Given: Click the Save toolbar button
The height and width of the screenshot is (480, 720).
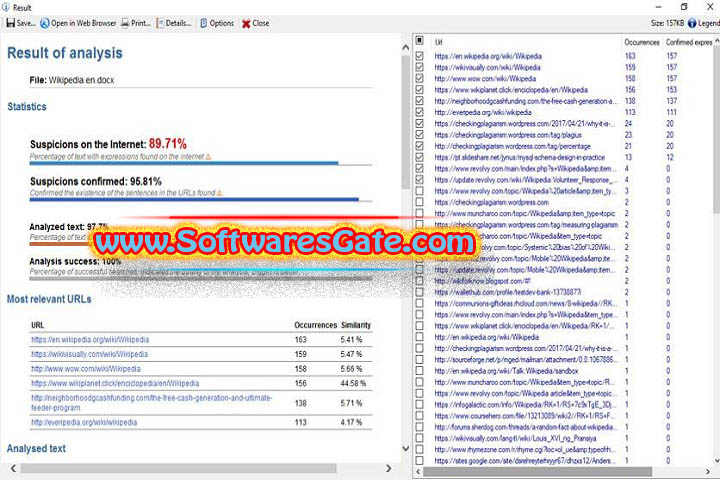Looking at the screenshot, I should click(x=20, y=23).
